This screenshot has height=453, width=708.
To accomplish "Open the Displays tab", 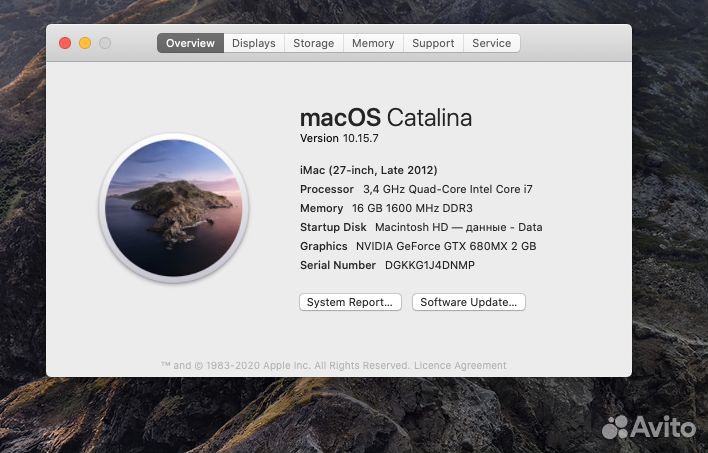I will (x=254, y=43).
